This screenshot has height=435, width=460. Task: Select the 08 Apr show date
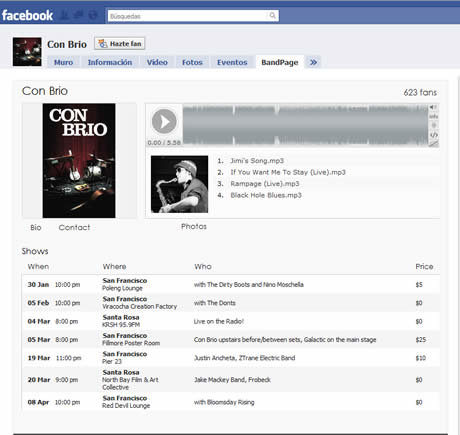[38, 402]
